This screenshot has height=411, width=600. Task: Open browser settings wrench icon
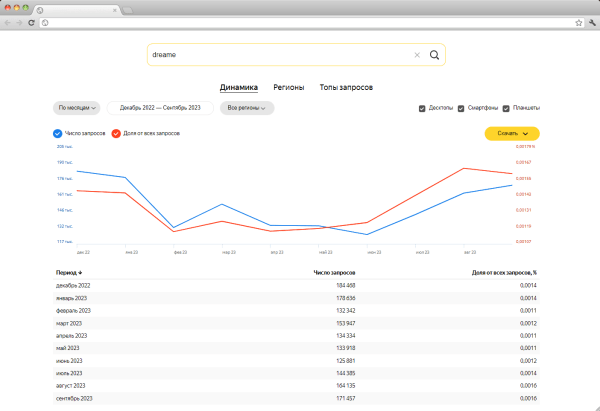pyautogui.click(x=591, y=22)
